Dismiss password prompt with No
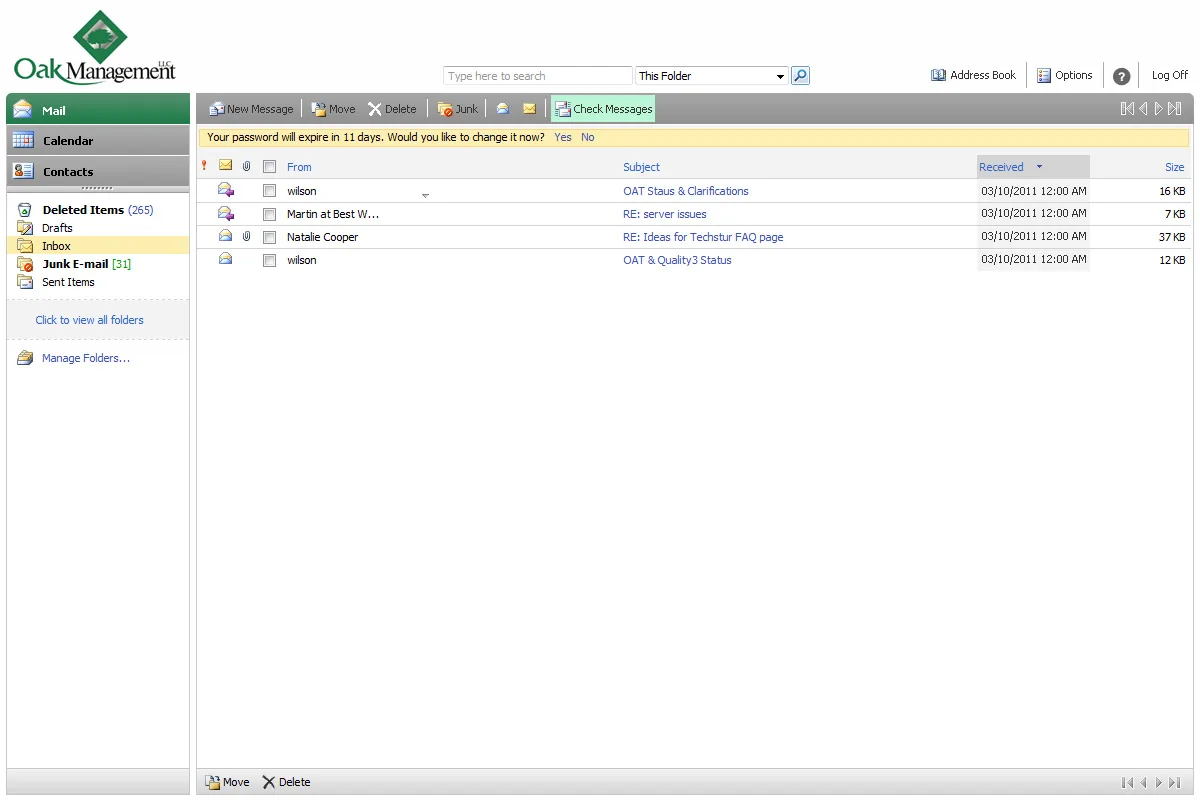Screen dimensions: 1200x800 (588, 137)
